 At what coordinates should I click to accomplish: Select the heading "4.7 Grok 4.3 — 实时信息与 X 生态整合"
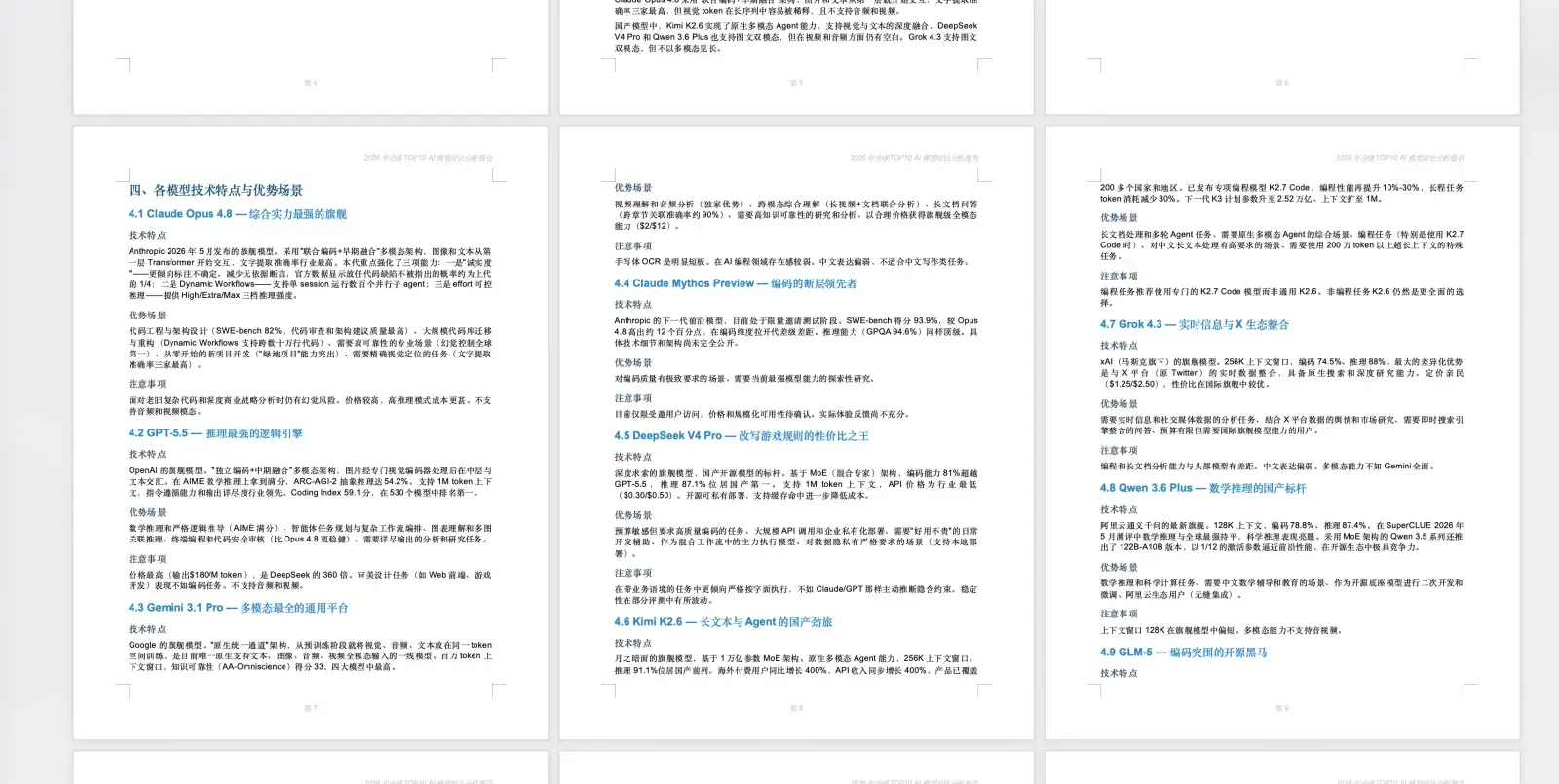click(1195, 325)
